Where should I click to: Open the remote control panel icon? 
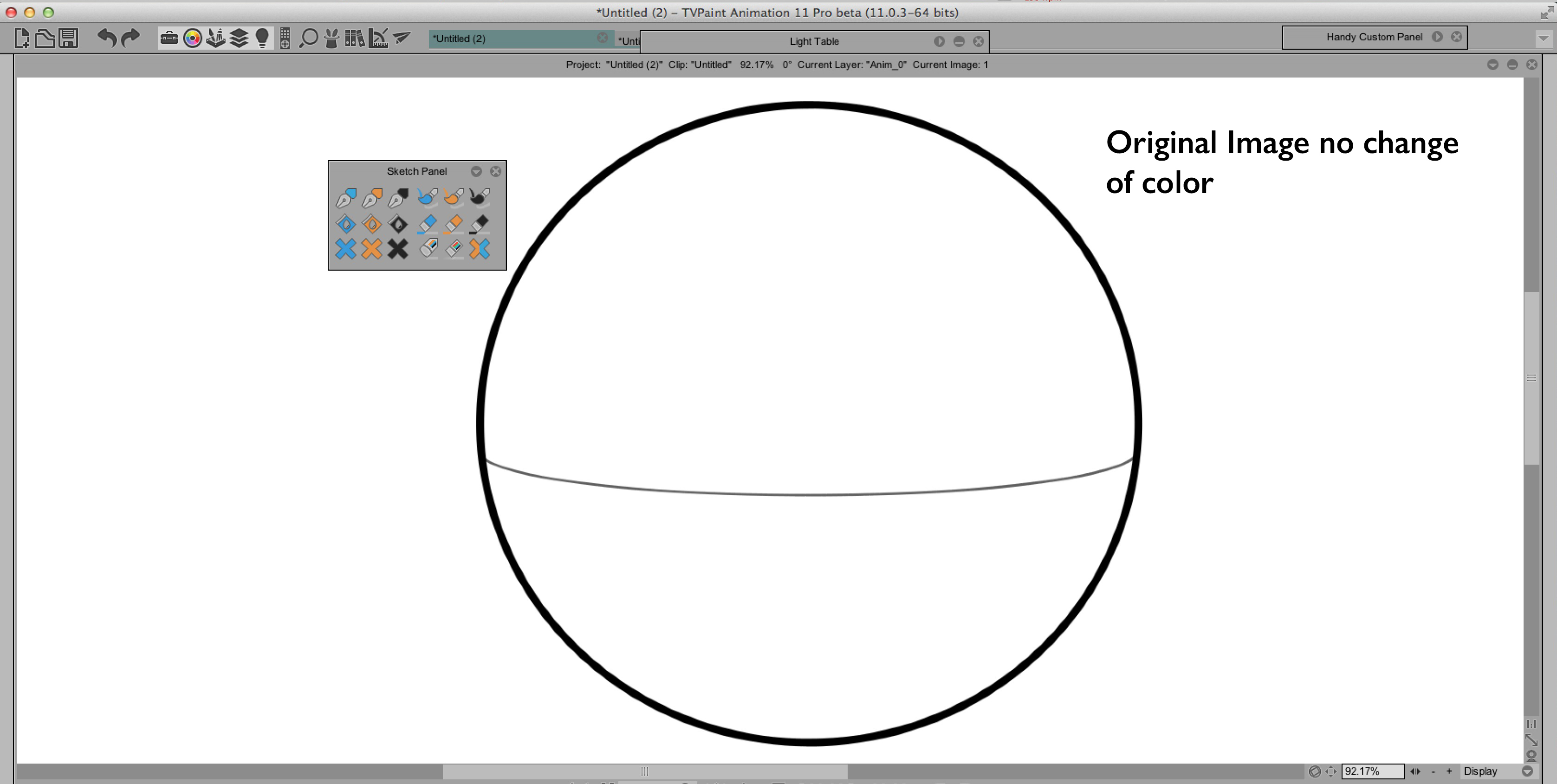click(285, 39)
